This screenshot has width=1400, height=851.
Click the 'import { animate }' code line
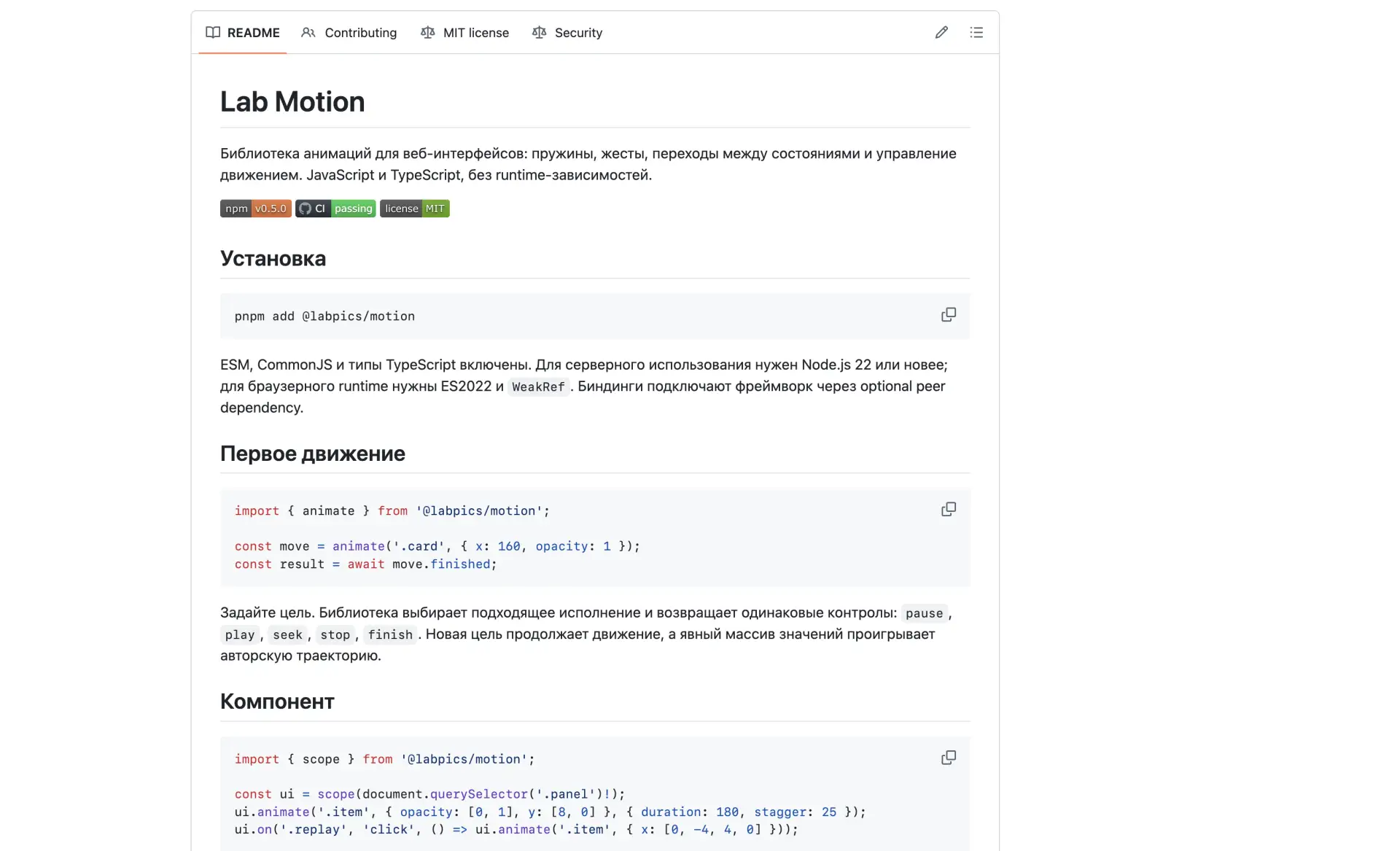coord(392,511)
